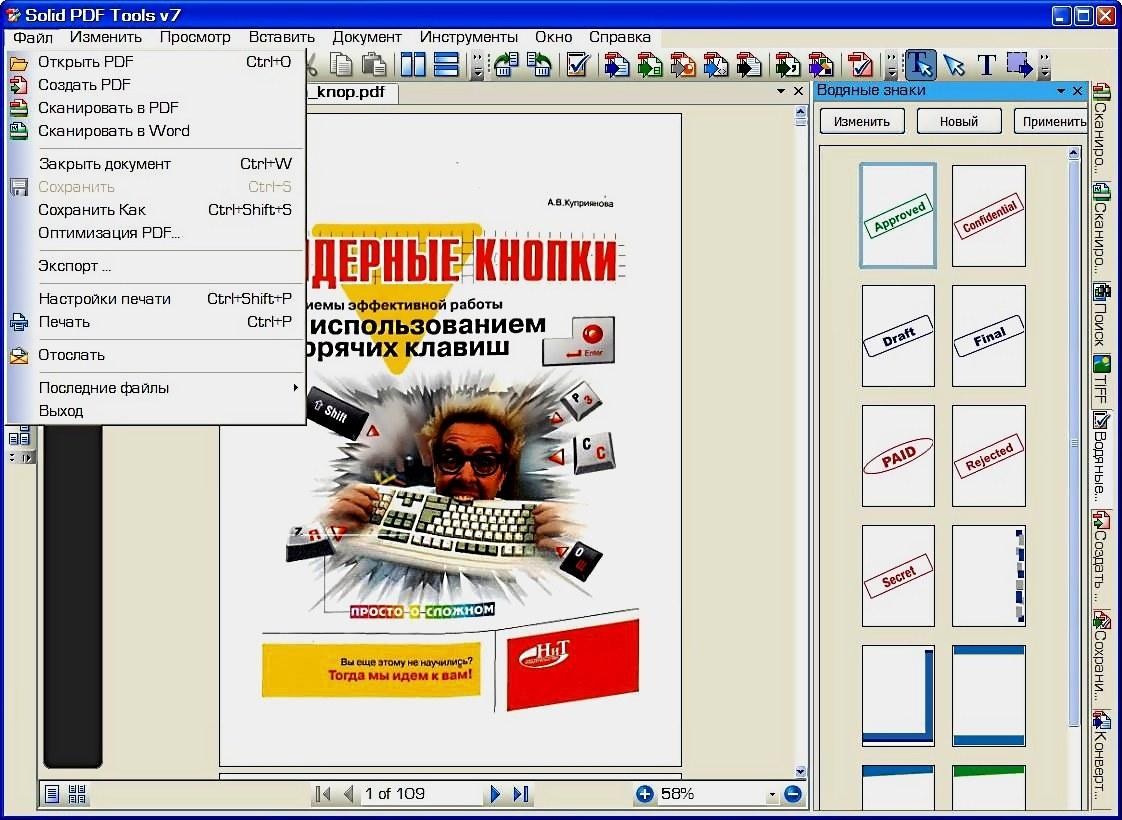Click document scrollbar down arrow
This screenshot has height=820, width=1122.
point(800,772)
